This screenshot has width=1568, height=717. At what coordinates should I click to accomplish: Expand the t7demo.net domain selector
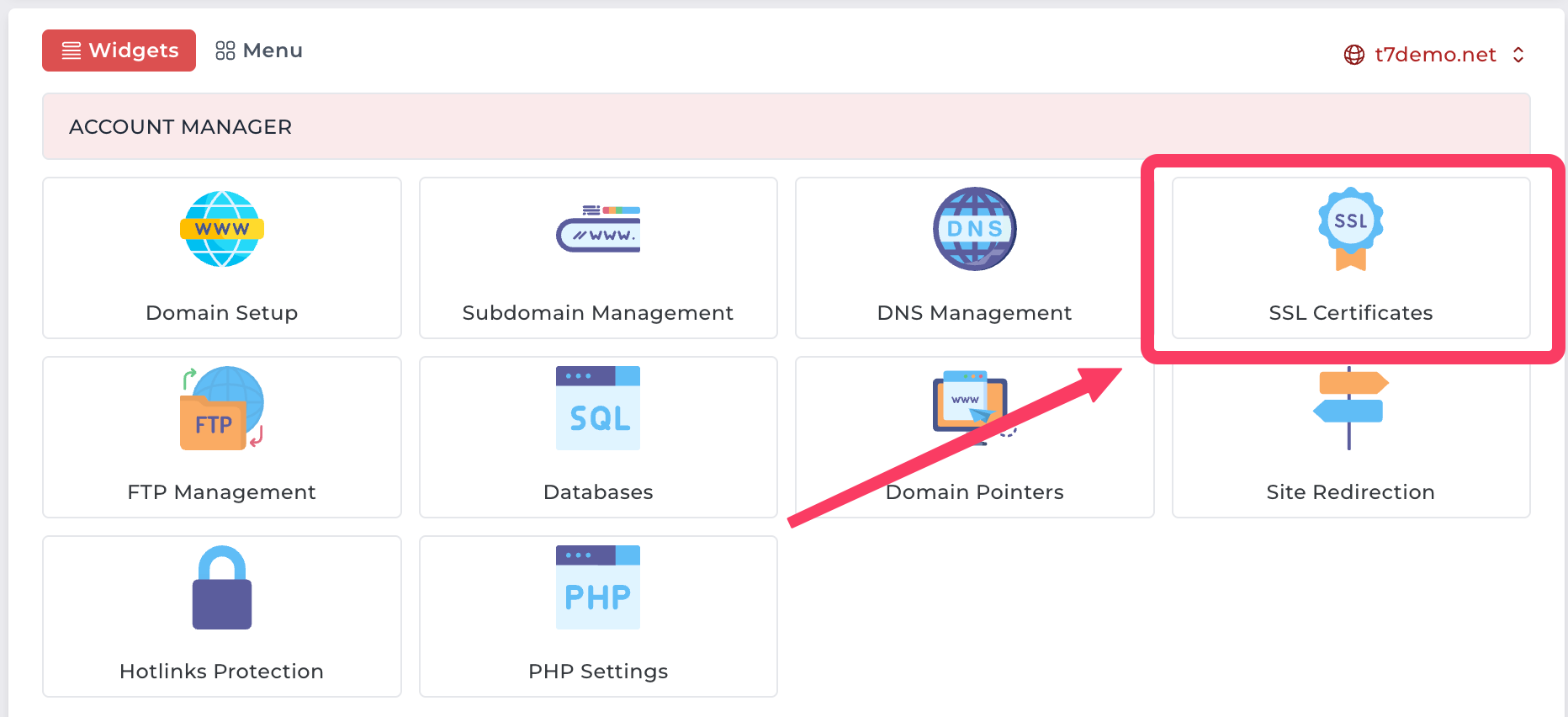[1434, 55]
